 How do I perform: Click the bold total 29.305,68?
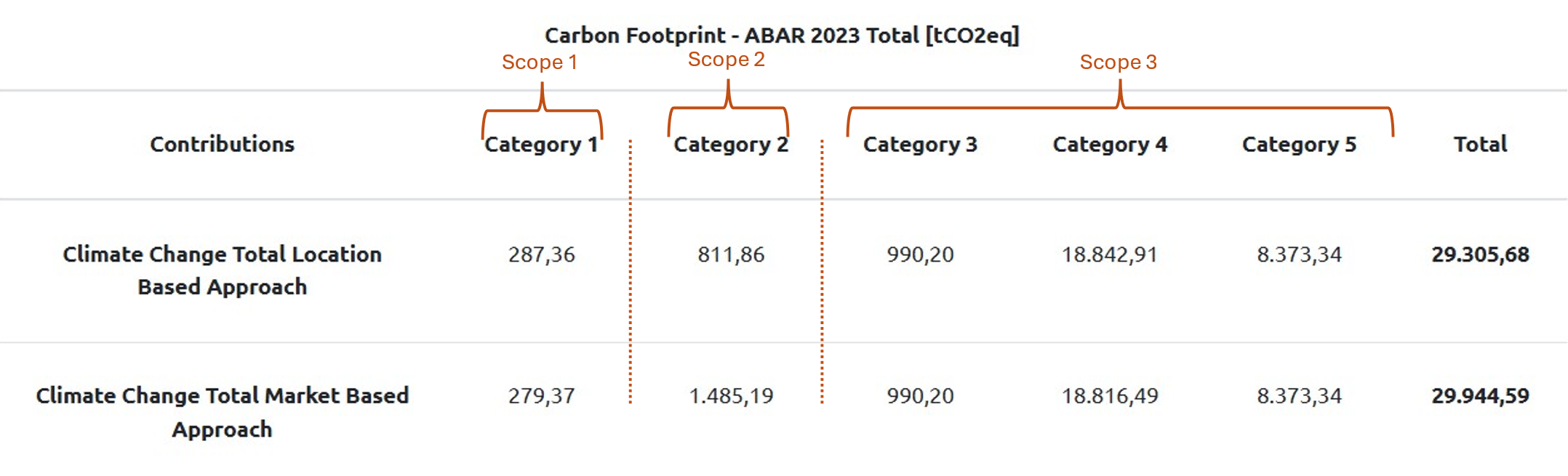click(1480, 254)
